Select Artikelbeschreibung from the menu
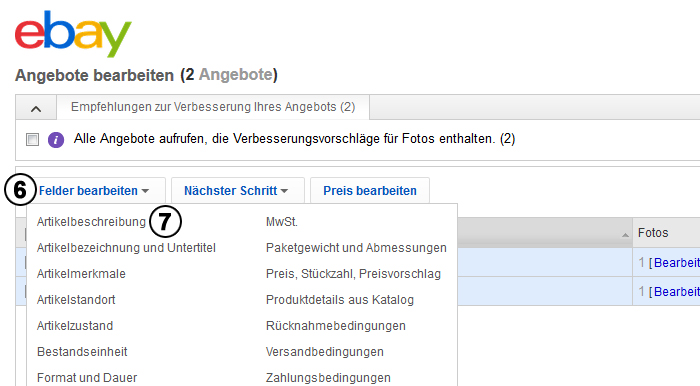This screenshot has height=386, width=700. pos(91,222)
